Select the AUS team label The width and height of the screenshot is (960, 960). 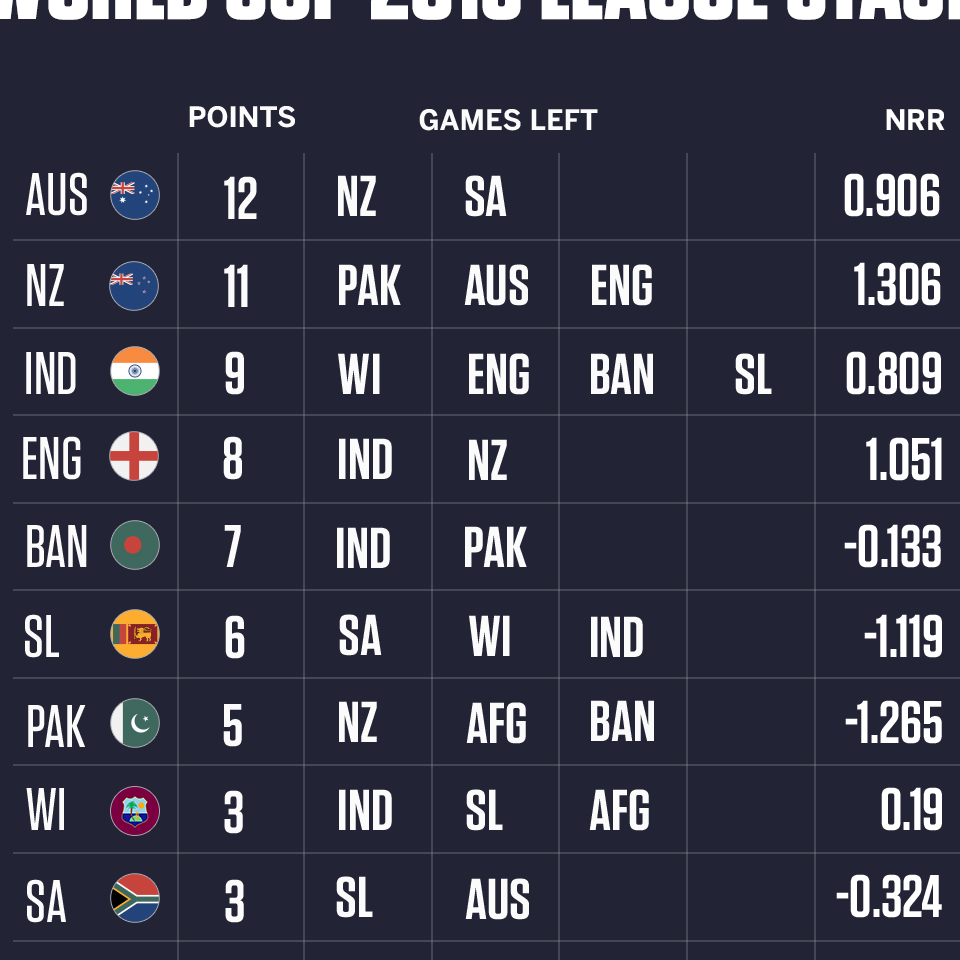[56, 195]
